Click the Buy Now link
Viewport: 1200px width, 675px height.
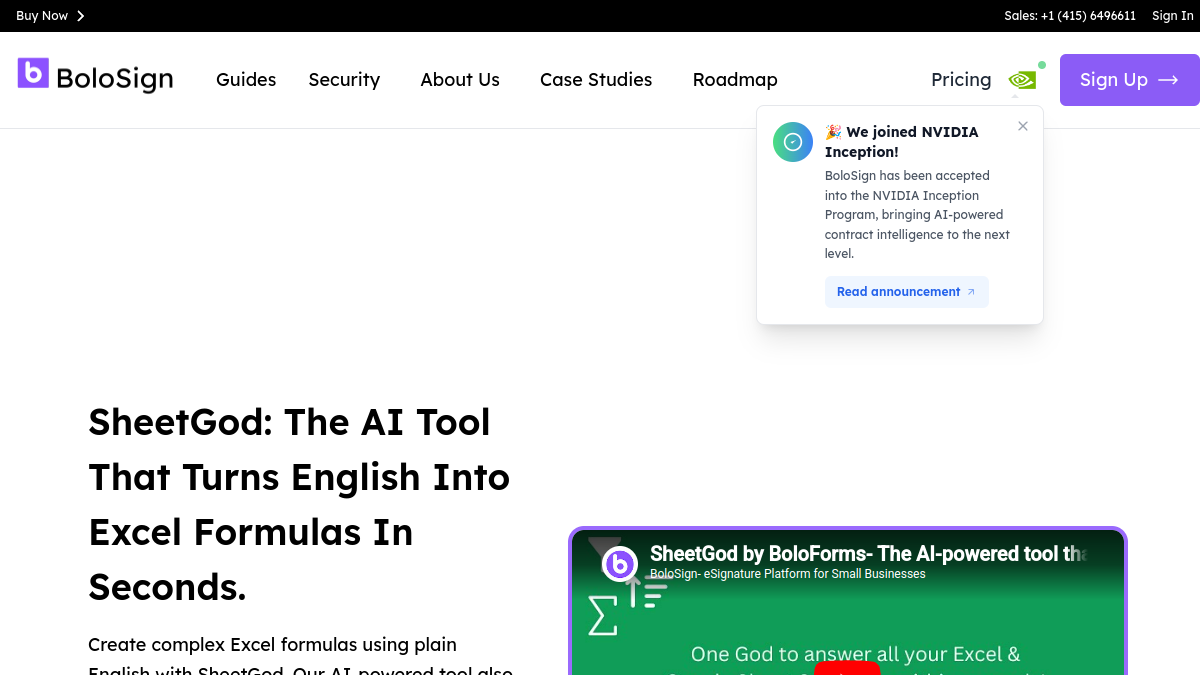(x=50, y=16)
